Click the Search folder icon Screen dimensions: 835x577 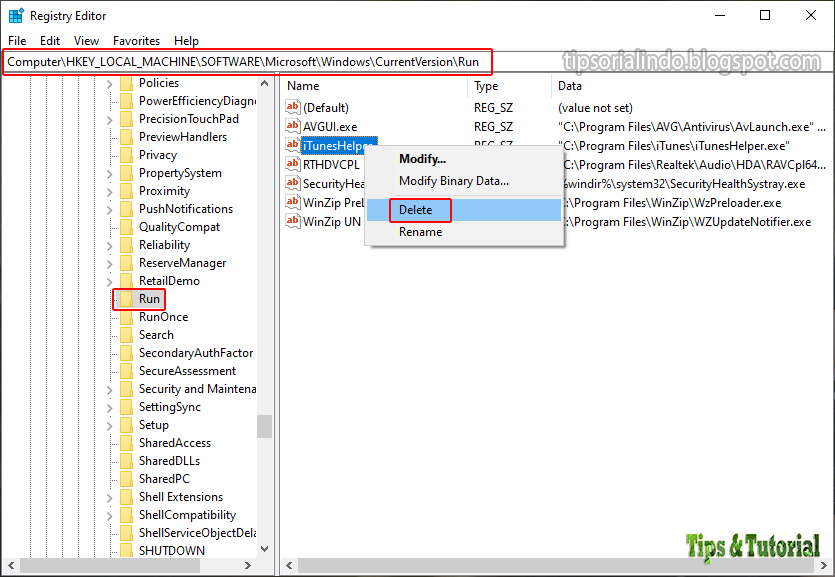[126, 335]
